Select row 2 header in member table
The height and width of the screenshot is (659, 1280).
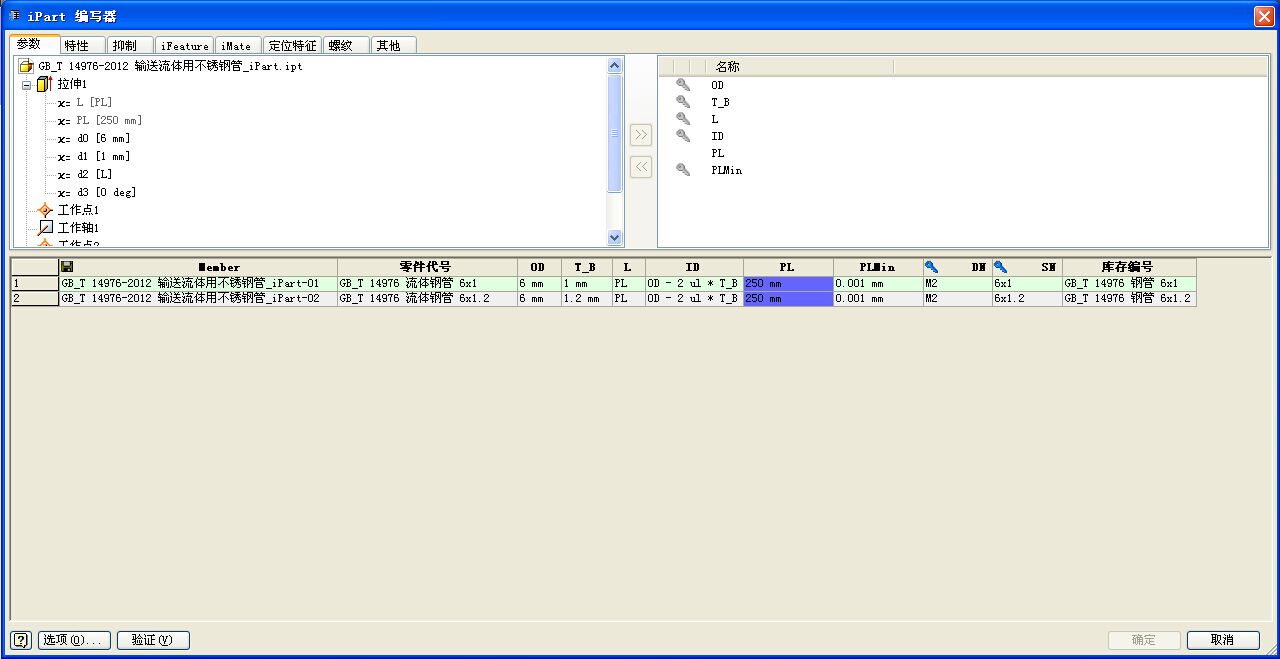(x=34, y=298)
